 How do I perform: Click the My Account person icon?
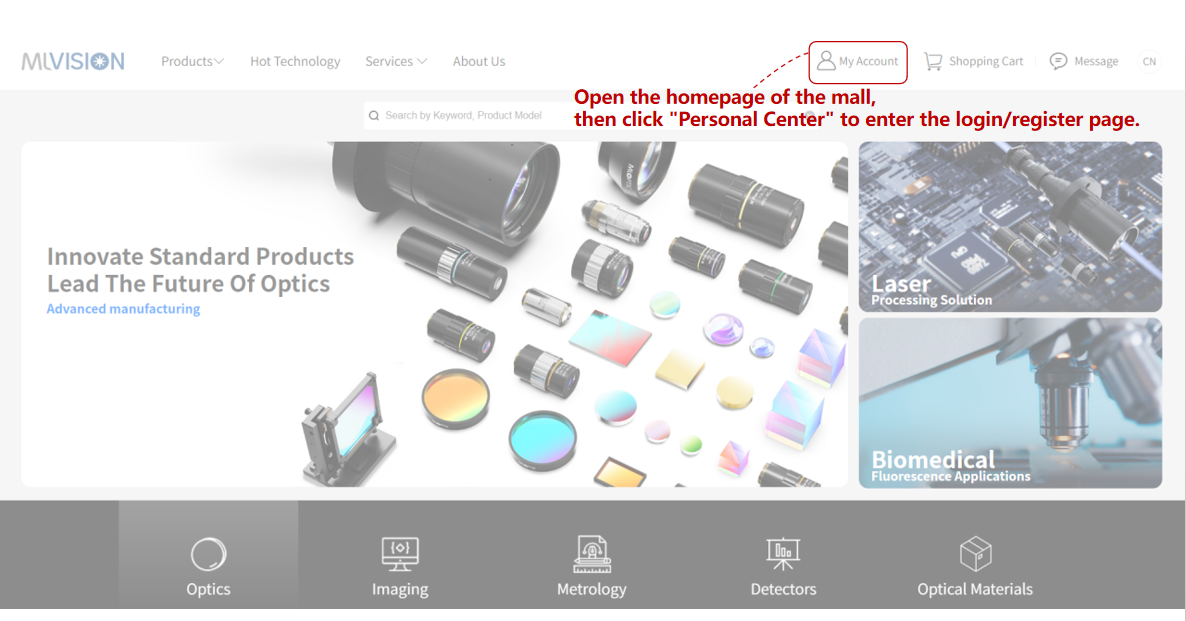(826, 61)
